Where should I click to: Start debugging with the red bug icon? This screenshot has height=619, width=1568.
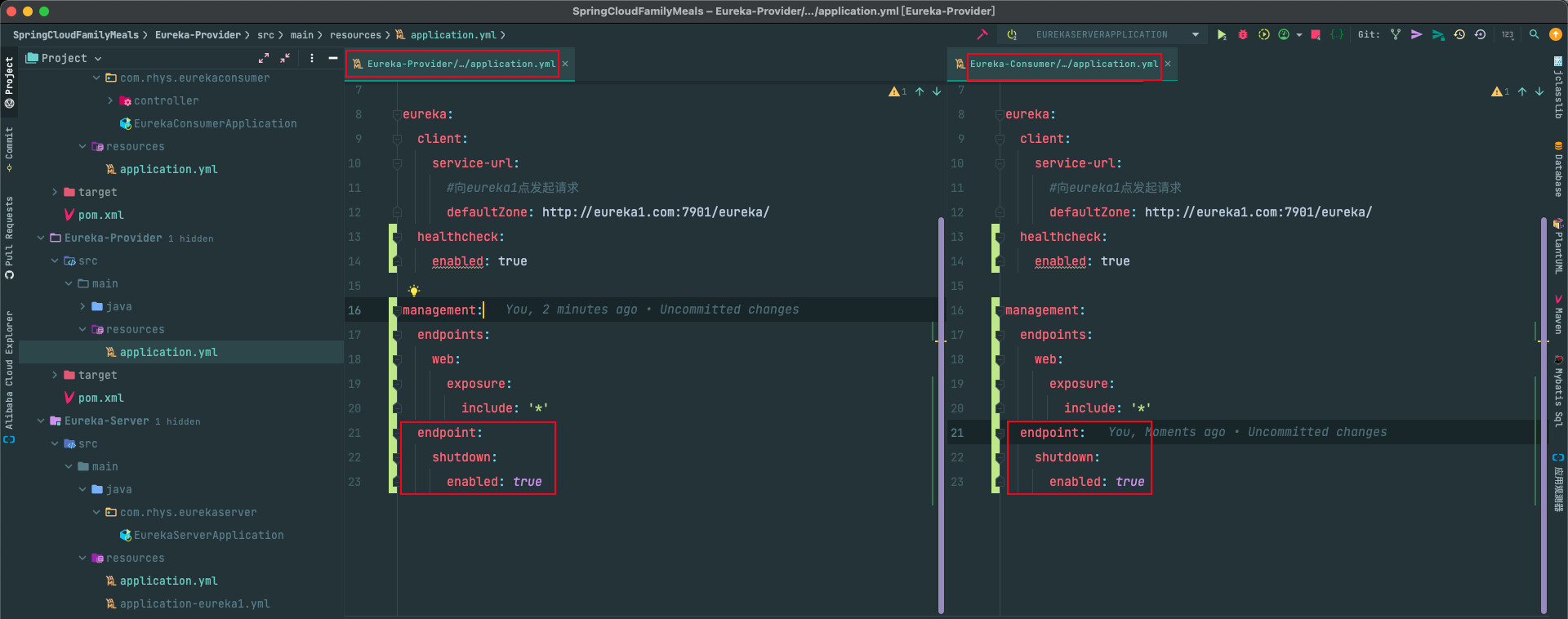coord(1243,34)
